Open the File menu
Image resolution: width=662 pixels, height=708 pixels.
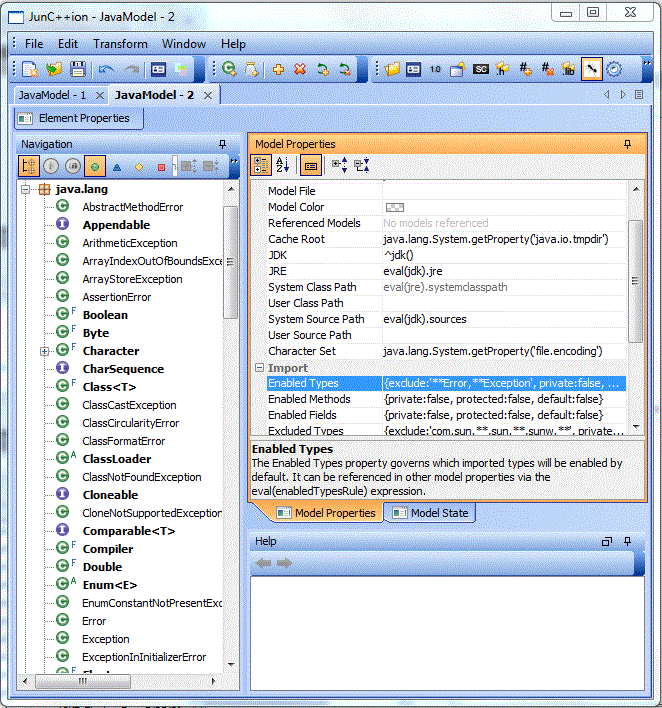tap(34, 44)
